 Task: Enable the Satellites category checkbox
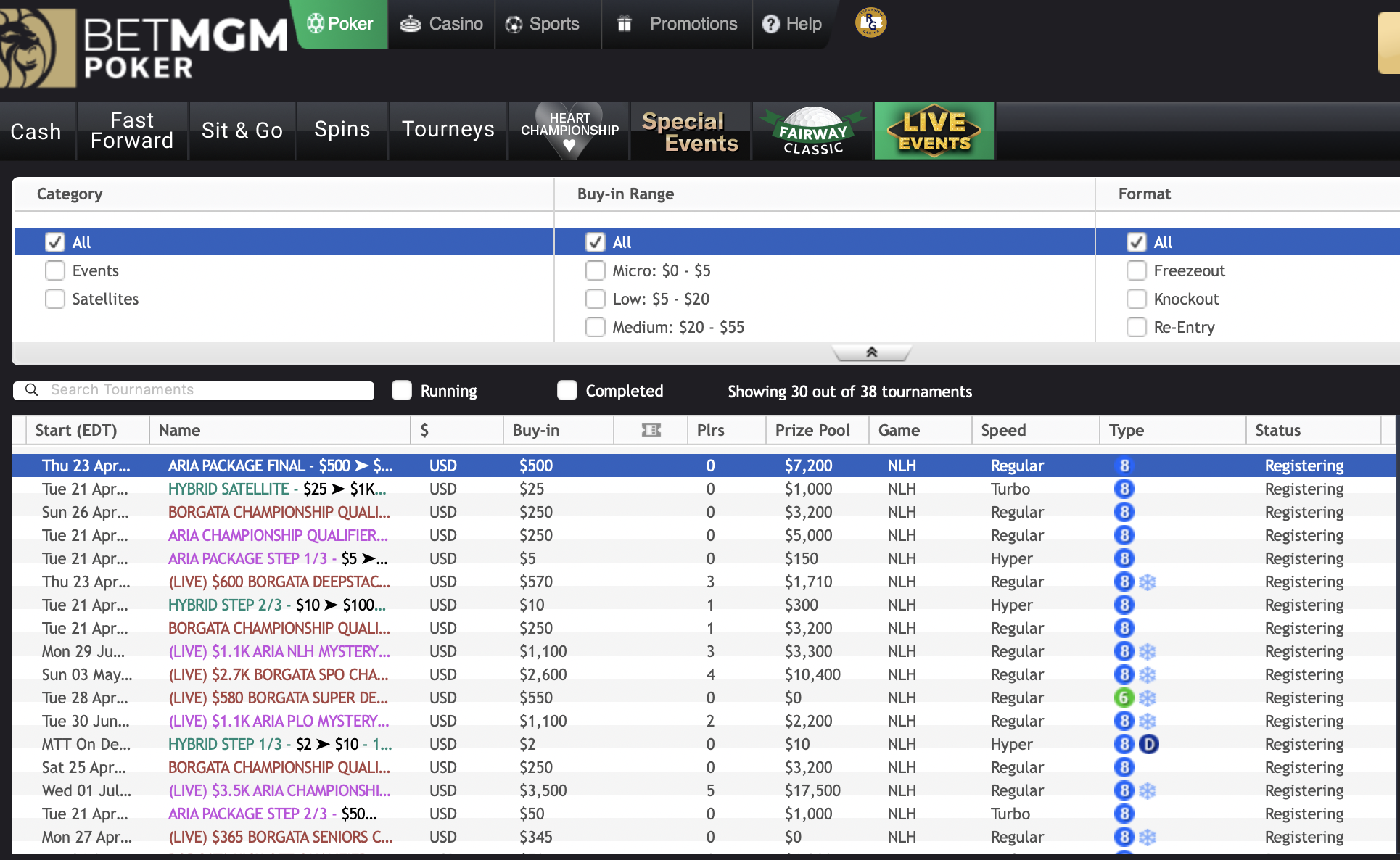pyautogui.click(x=55, y=299)
